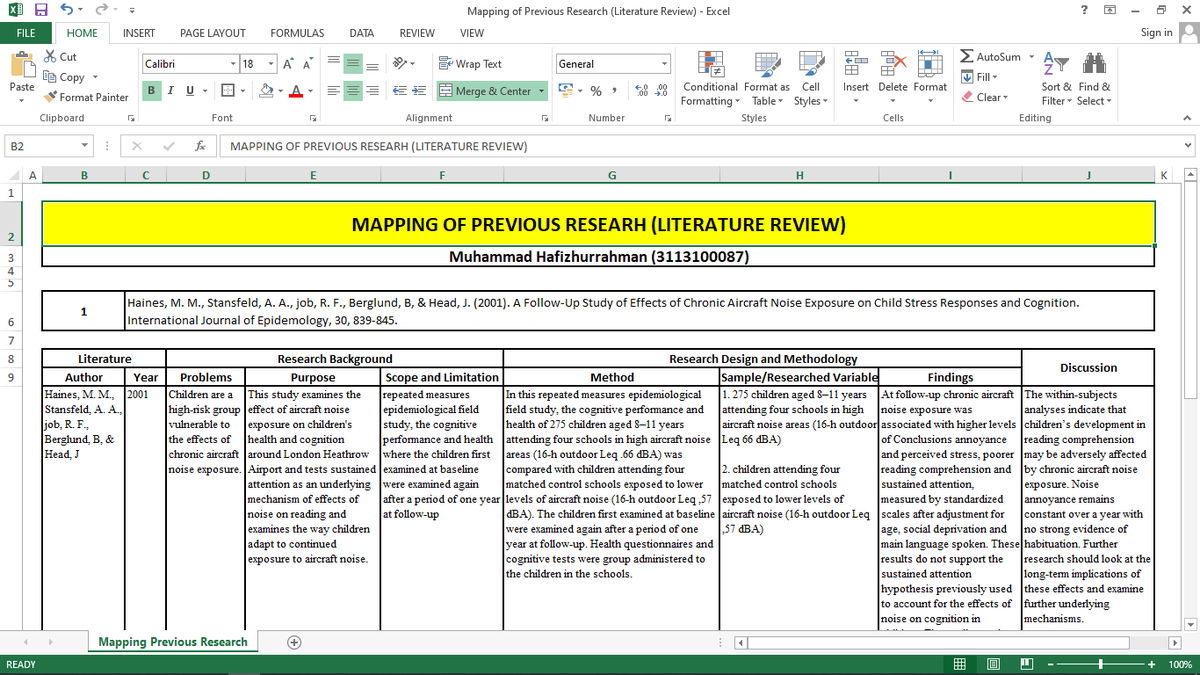Toggle Underline formatting
The width and height of the screenshot is (1200, 675).
pos(190,91)
